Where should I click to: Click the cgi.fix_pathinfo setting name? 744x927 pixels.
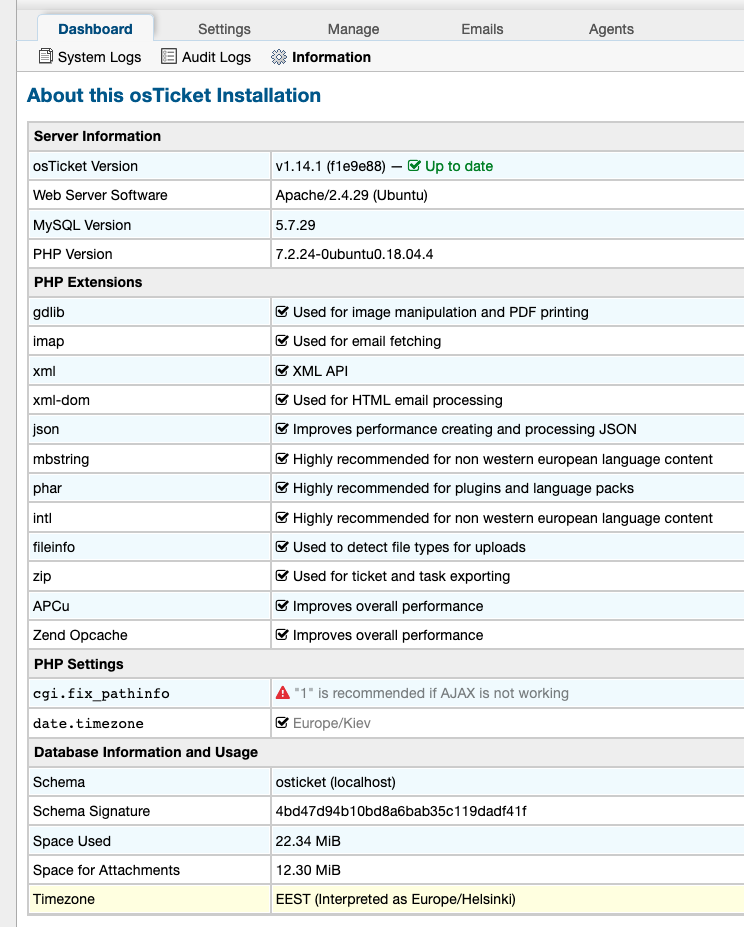coord(101,693)
